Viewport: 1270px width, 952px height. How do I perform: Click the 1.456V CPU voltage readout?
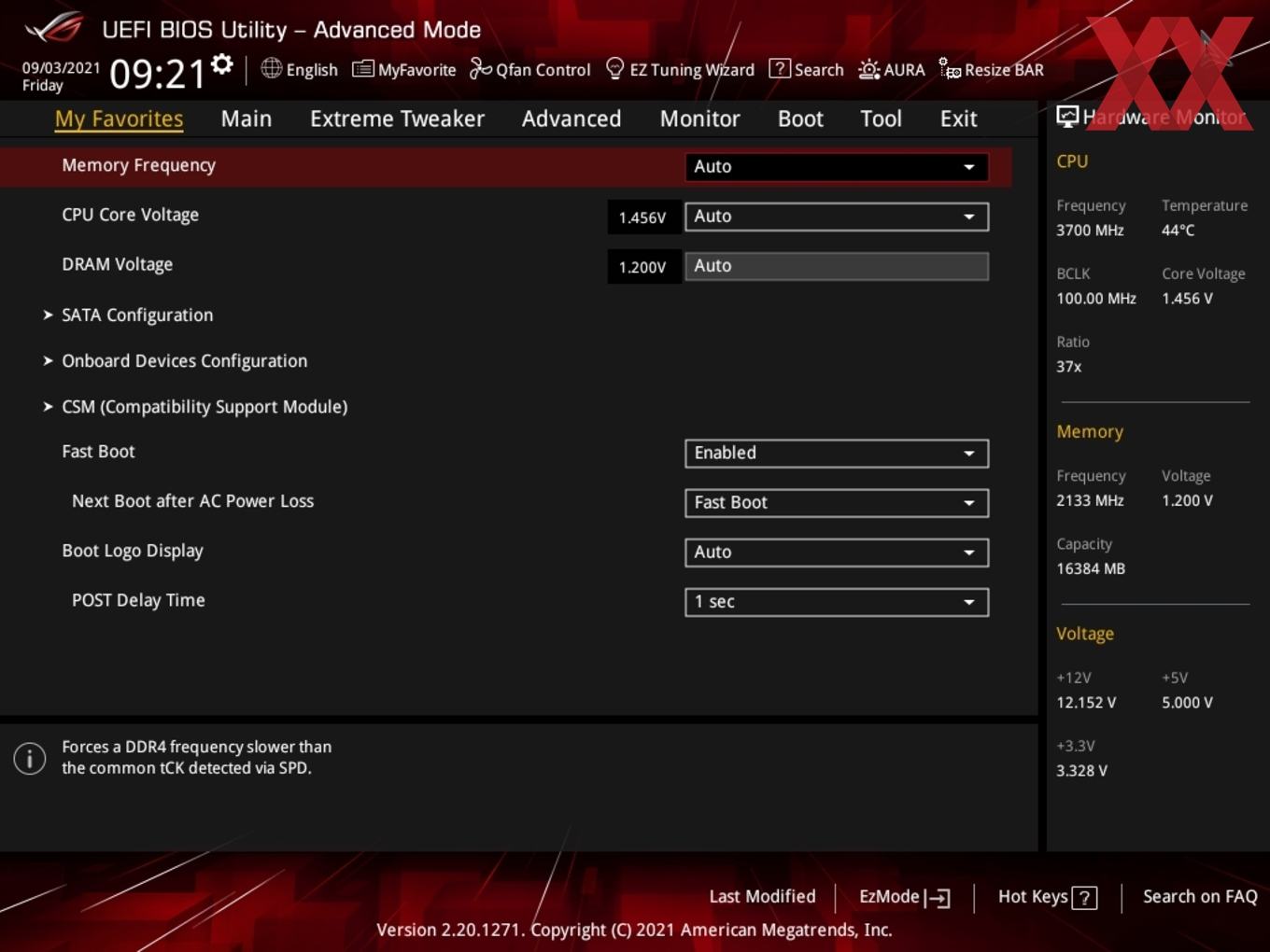[642, 217]
